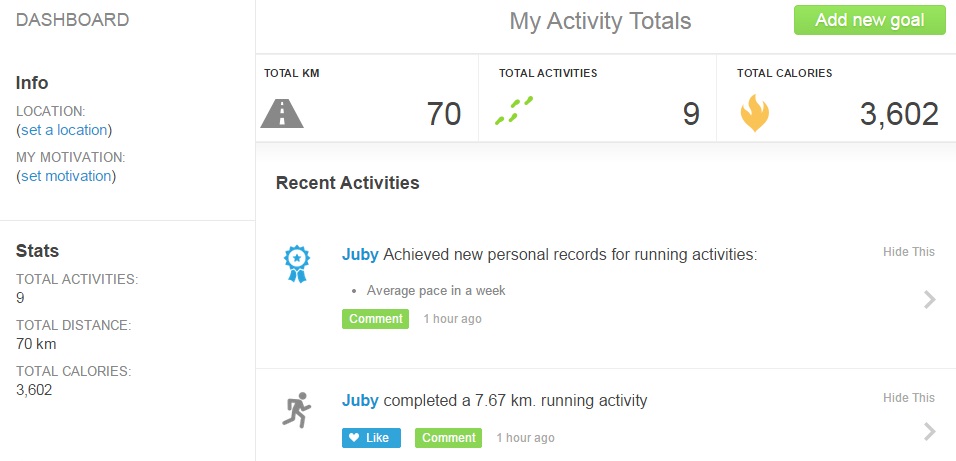Open the set a location link
The image size is (956, 461).
pyautogui.click(x=65, y=130)
